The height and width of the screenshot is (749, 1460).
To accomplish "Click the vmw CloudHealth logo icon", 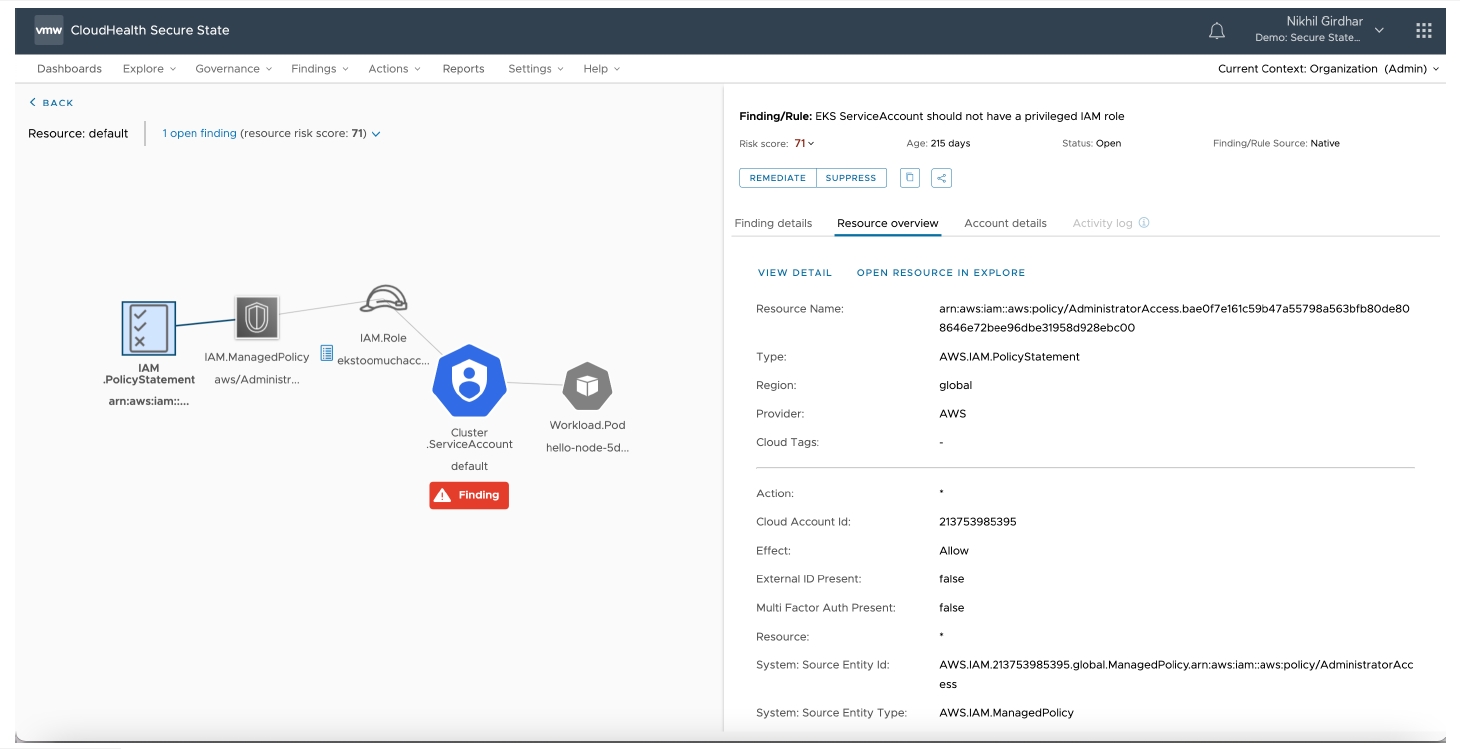I will click(x=49, y=30).
